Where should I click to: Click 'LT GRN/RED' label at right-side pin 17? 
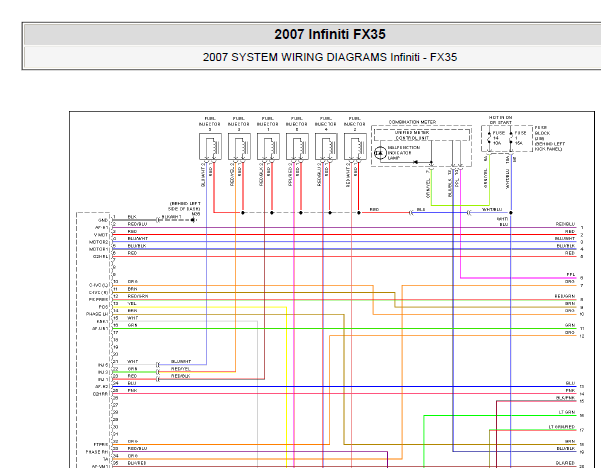[562, 427]
